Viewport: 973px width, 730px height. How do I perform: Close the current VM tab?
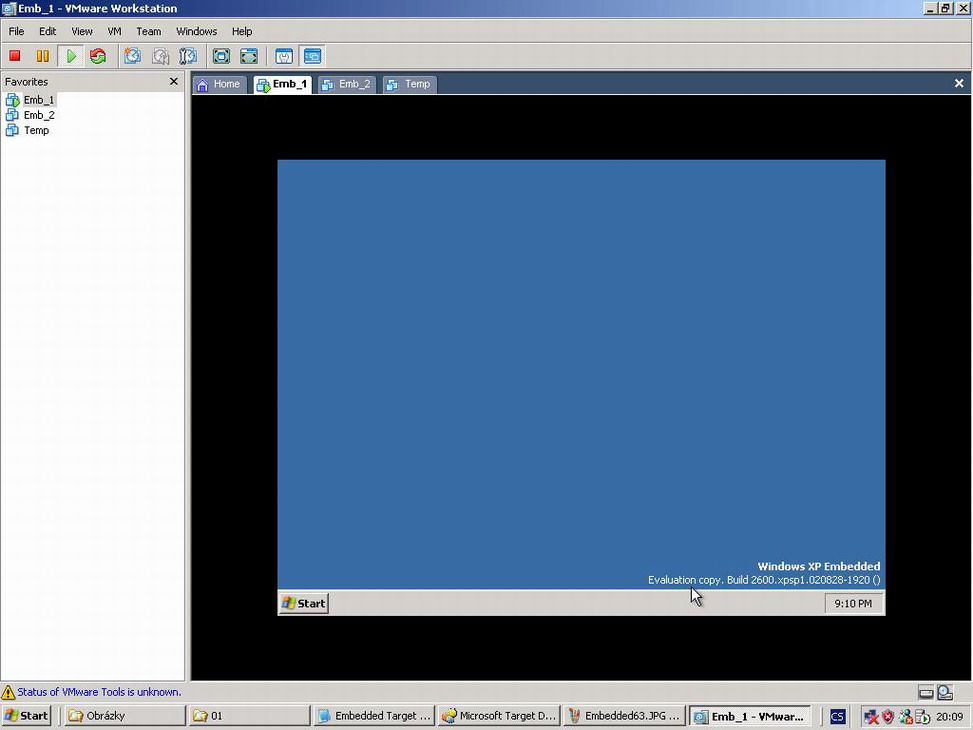click(959, 83)
